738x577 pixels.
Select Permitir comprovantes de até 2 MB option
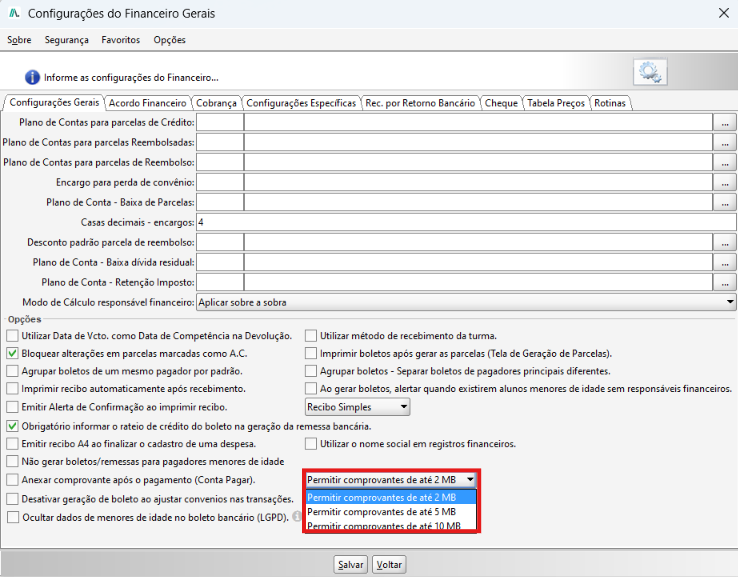pos(391,497)
